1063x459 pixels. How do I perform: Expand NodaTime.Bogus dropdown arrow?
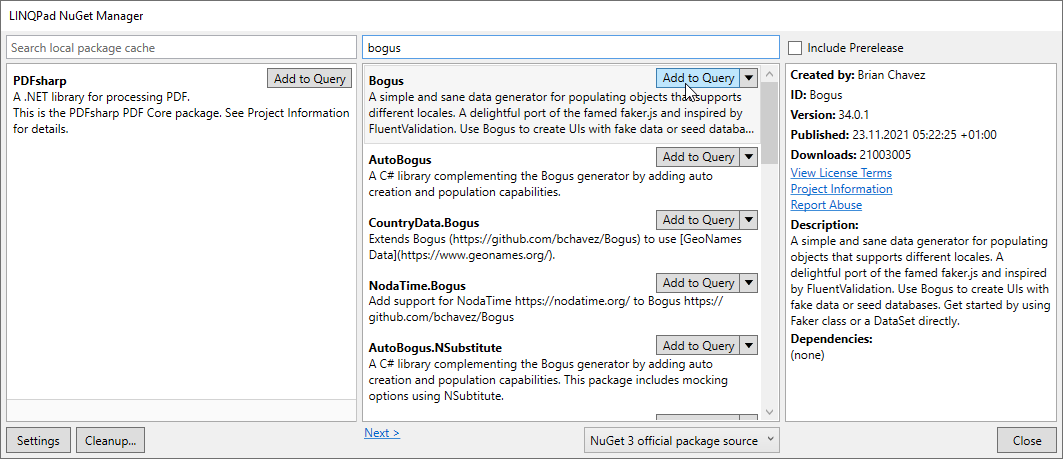click(x=749, y=283)
